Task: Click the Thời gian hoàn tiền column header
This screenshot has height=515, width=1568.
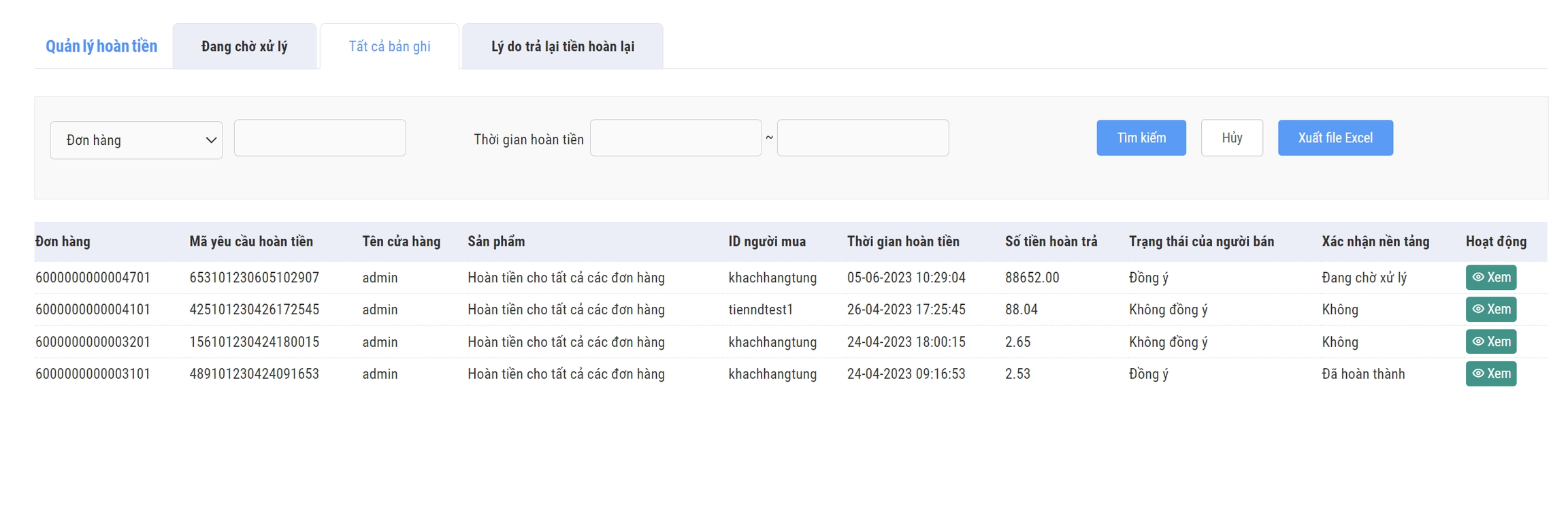Action: pos(902,242)
